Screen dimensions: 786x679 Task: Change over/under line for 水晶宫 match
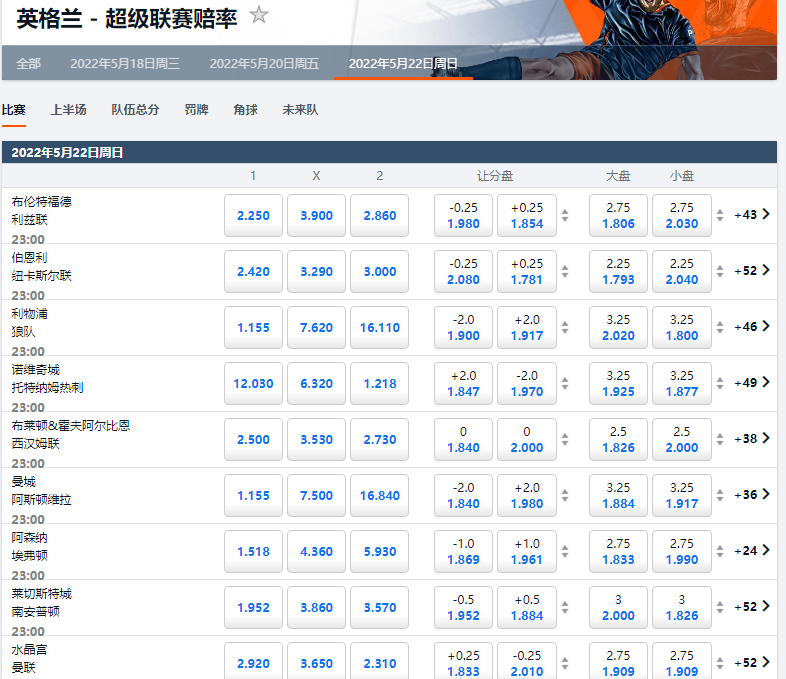(720, 663)
